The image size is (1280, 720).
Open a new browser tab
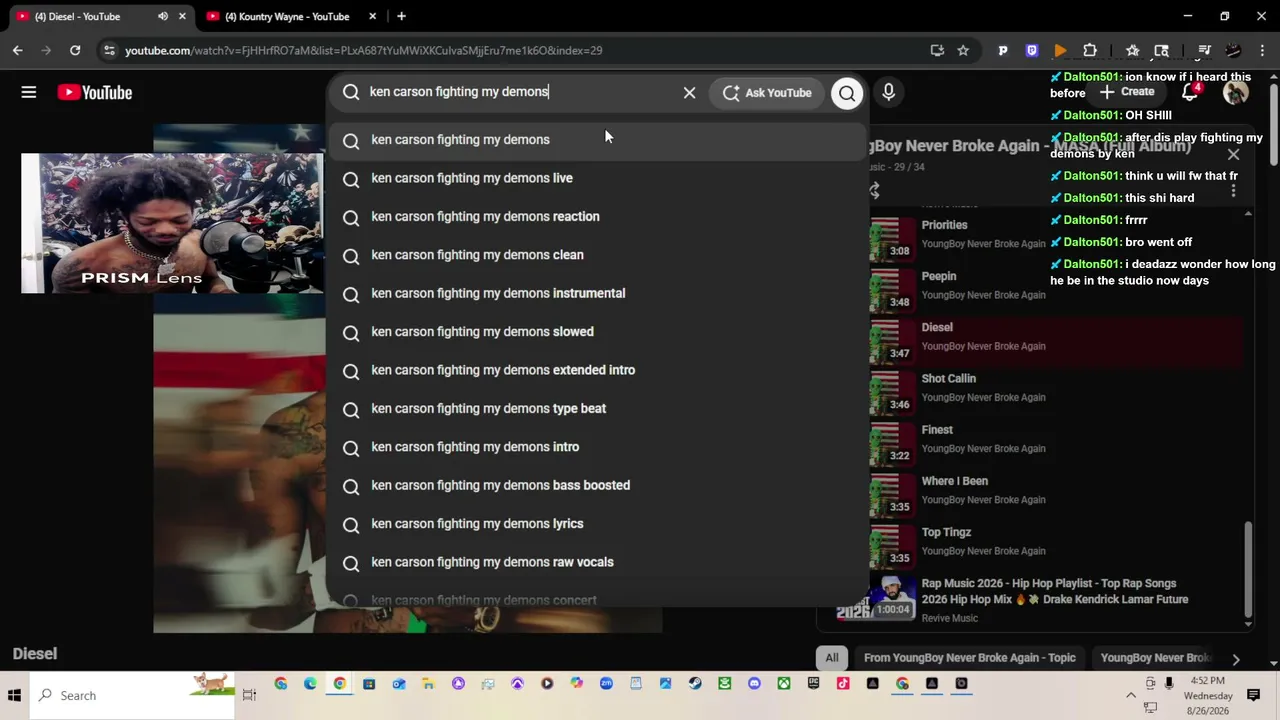point(401,16)
